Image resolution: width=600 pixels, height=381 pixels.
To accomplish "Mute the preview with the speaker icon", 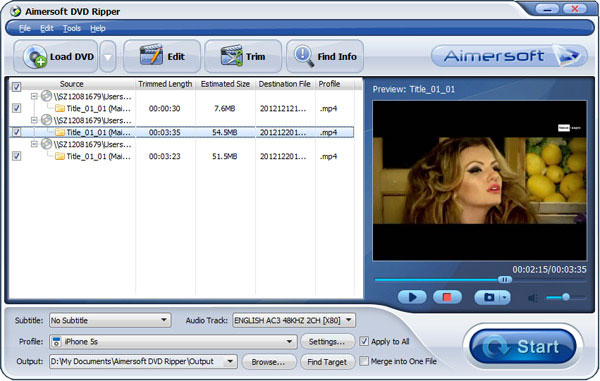I will point(533,297).
